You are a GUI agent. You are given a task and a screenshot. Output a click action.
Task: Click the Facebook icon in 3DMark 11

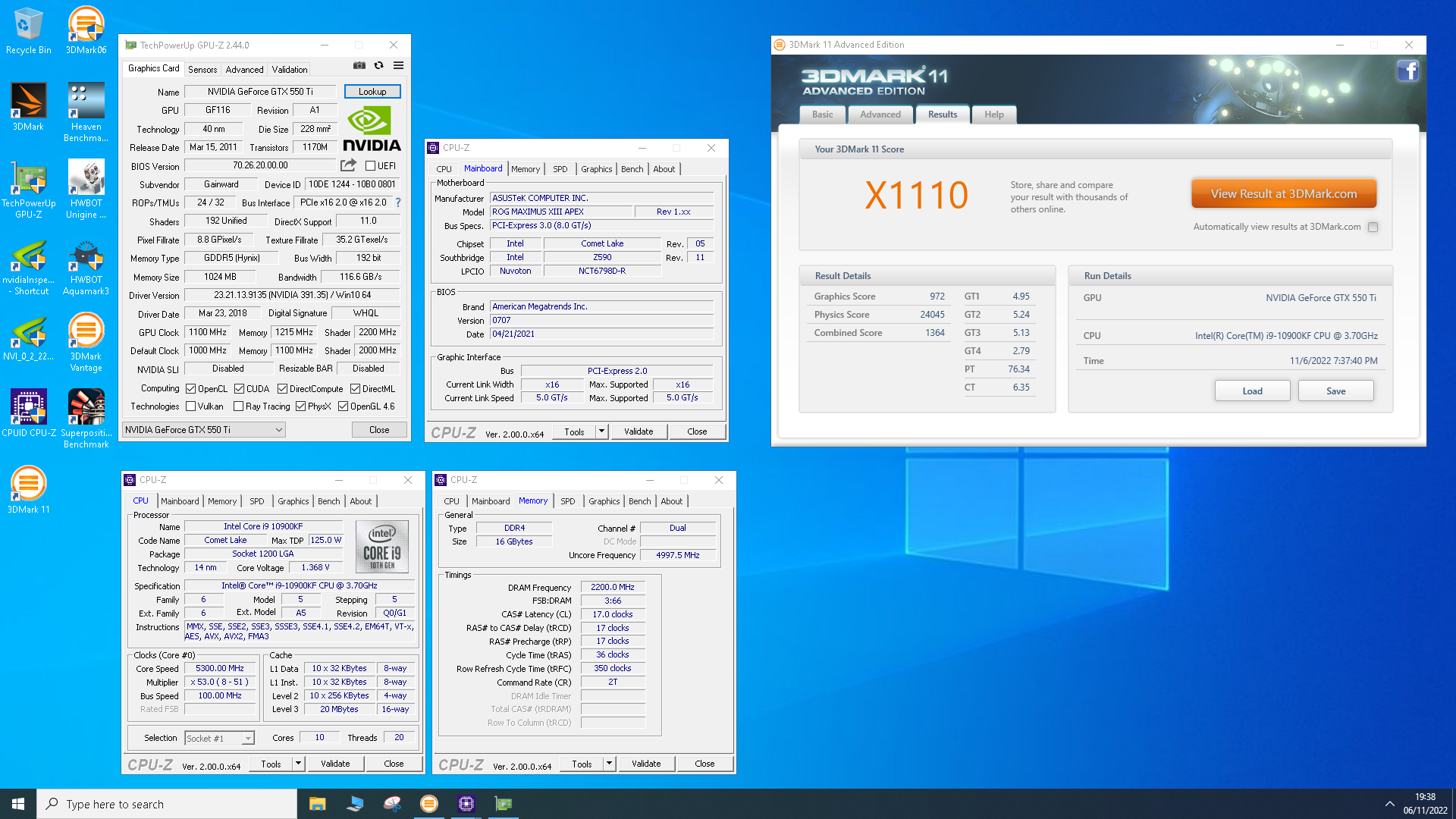[1407, 71]
